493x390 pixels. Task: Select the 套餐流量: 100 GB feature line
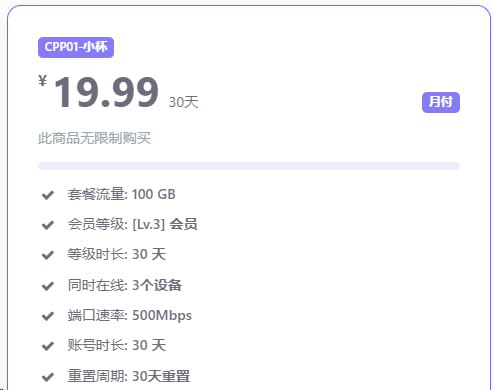[121, 194]
